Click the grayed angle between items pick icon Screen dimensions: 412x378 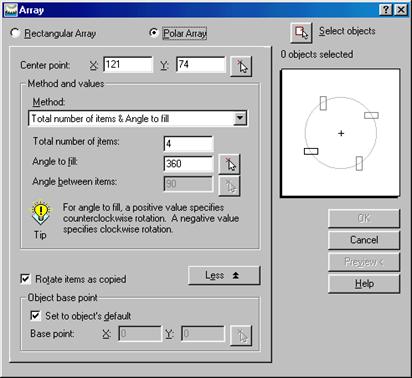(229, 185)
